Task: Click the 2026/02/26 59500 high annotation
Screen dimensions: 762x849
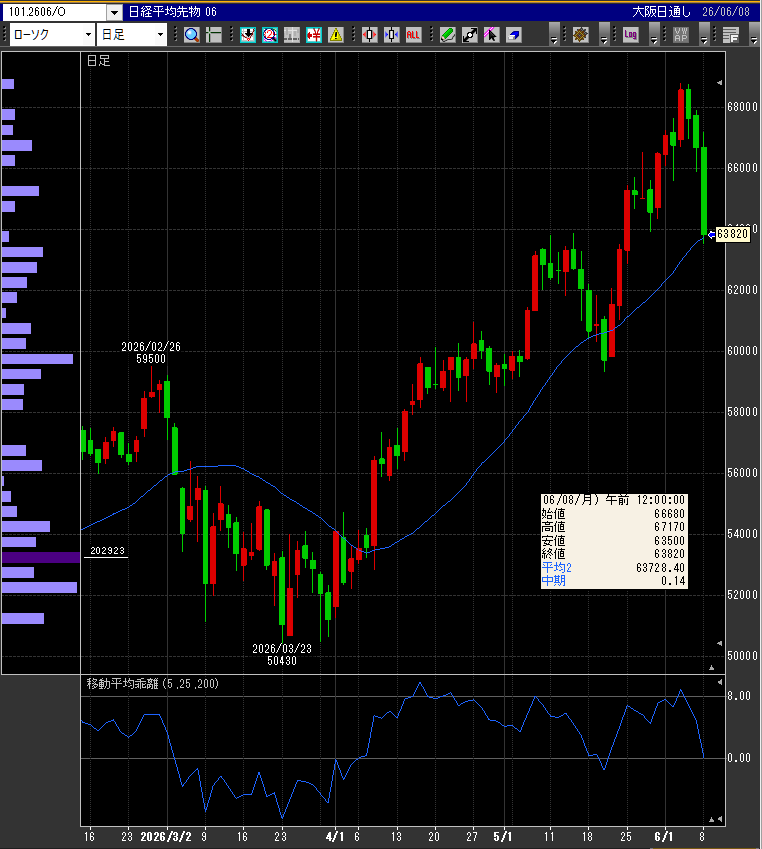Action: point(151,352)
